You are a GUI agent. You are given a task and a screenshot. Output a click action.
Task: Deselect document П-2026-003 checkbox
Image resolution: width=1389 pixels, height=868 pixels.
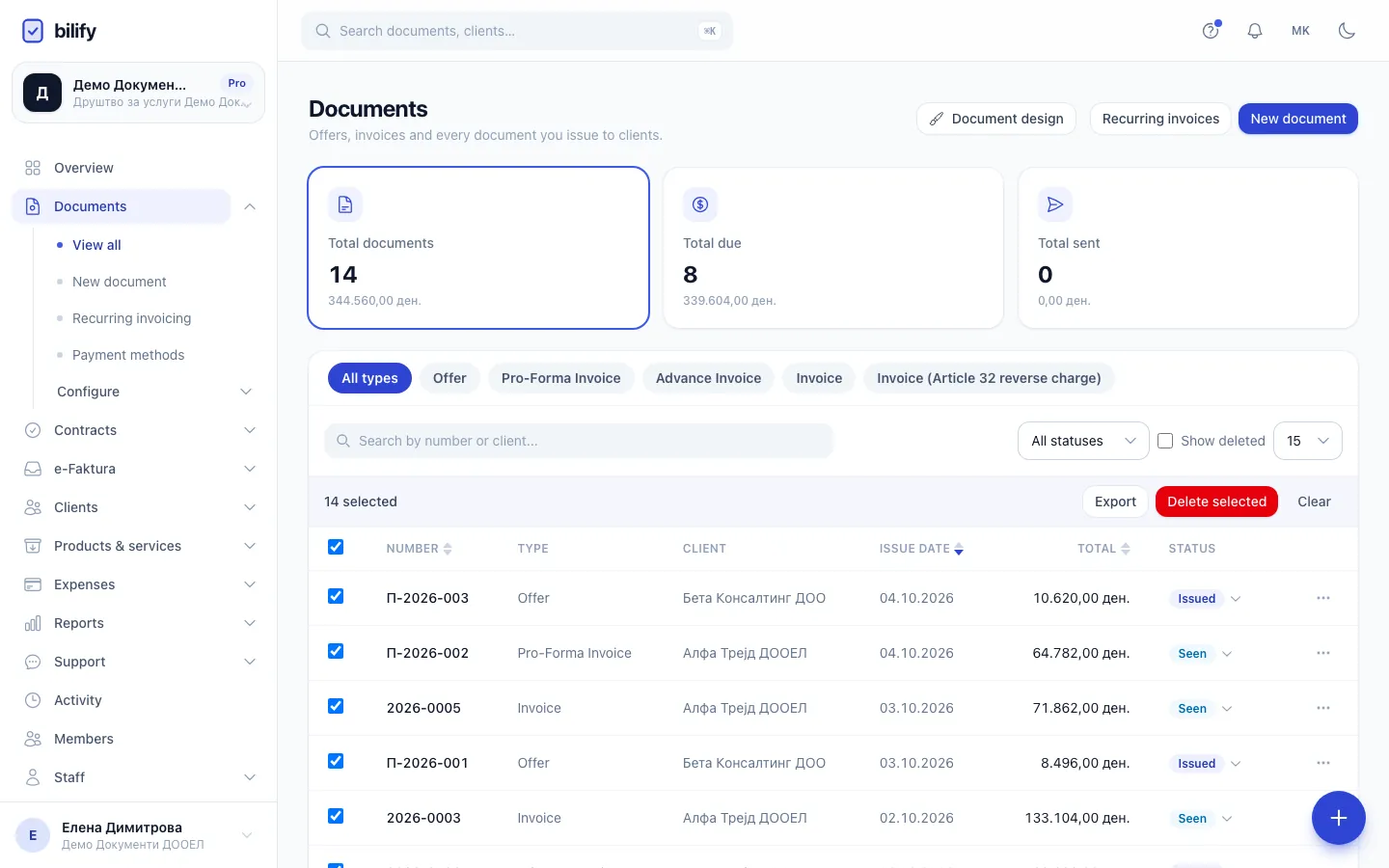click(x=336, y=596)
